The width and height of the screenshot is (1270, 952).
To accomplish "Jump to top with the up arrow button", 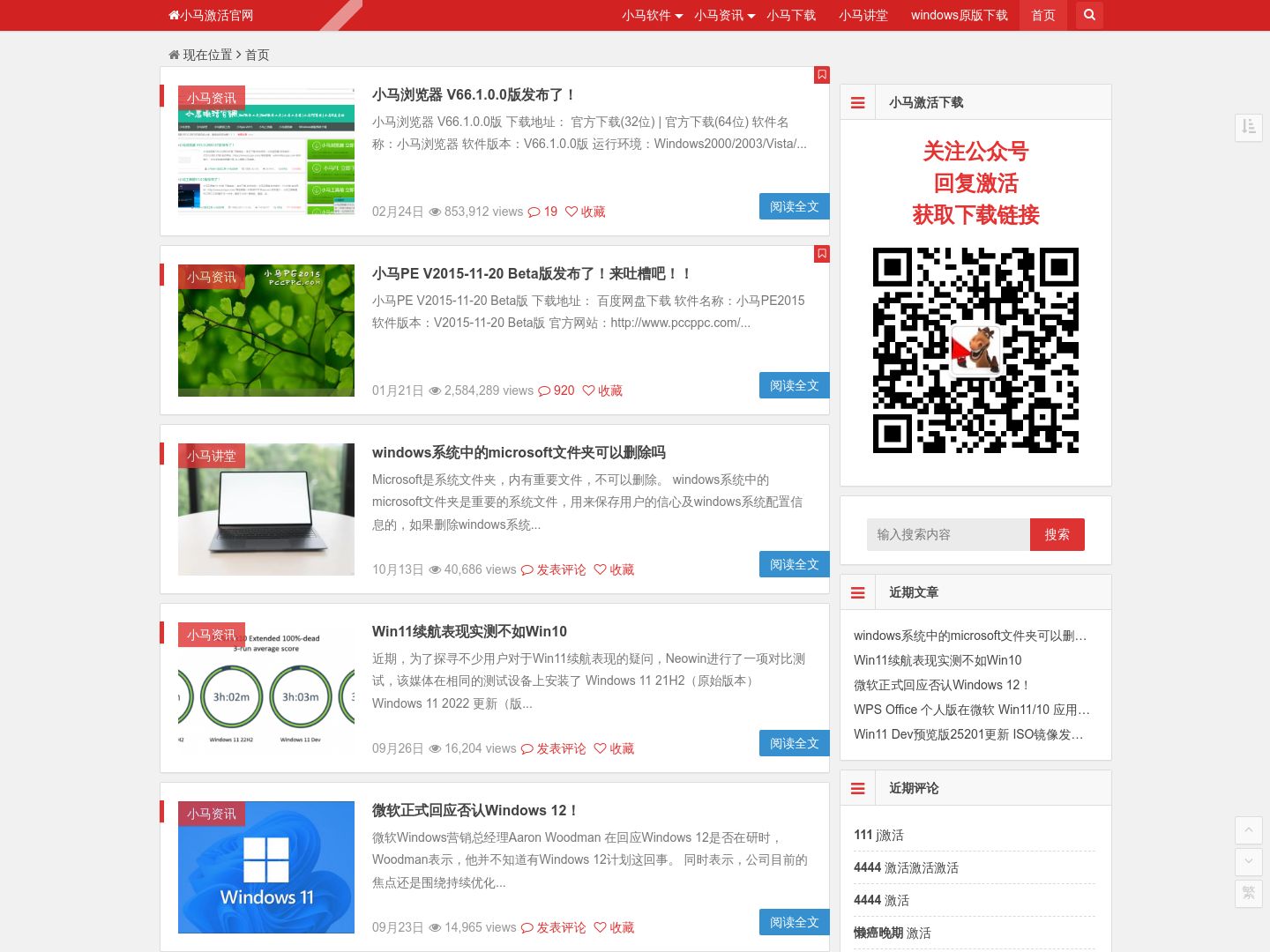I will [x=1249, y=829].
